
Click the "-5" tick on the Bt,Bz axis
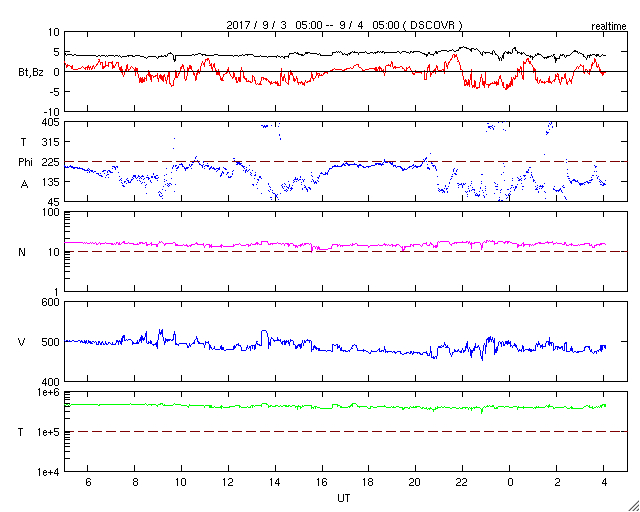pos(53,92)
